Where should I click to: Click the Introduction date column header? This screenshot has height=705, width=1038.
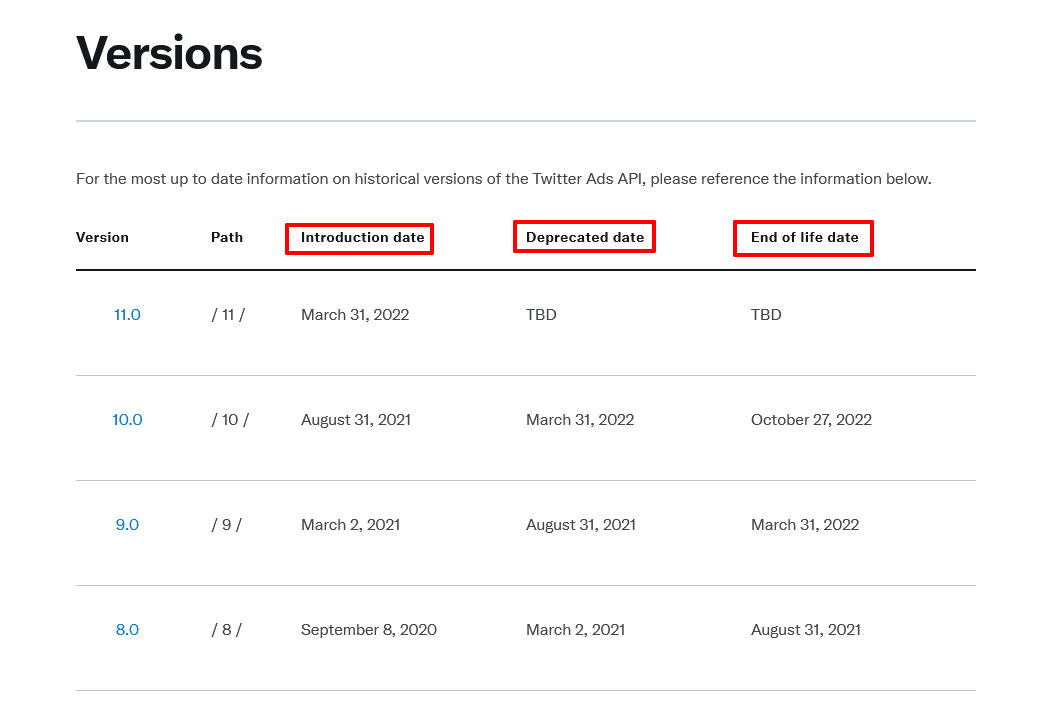(x=362, y=238)
